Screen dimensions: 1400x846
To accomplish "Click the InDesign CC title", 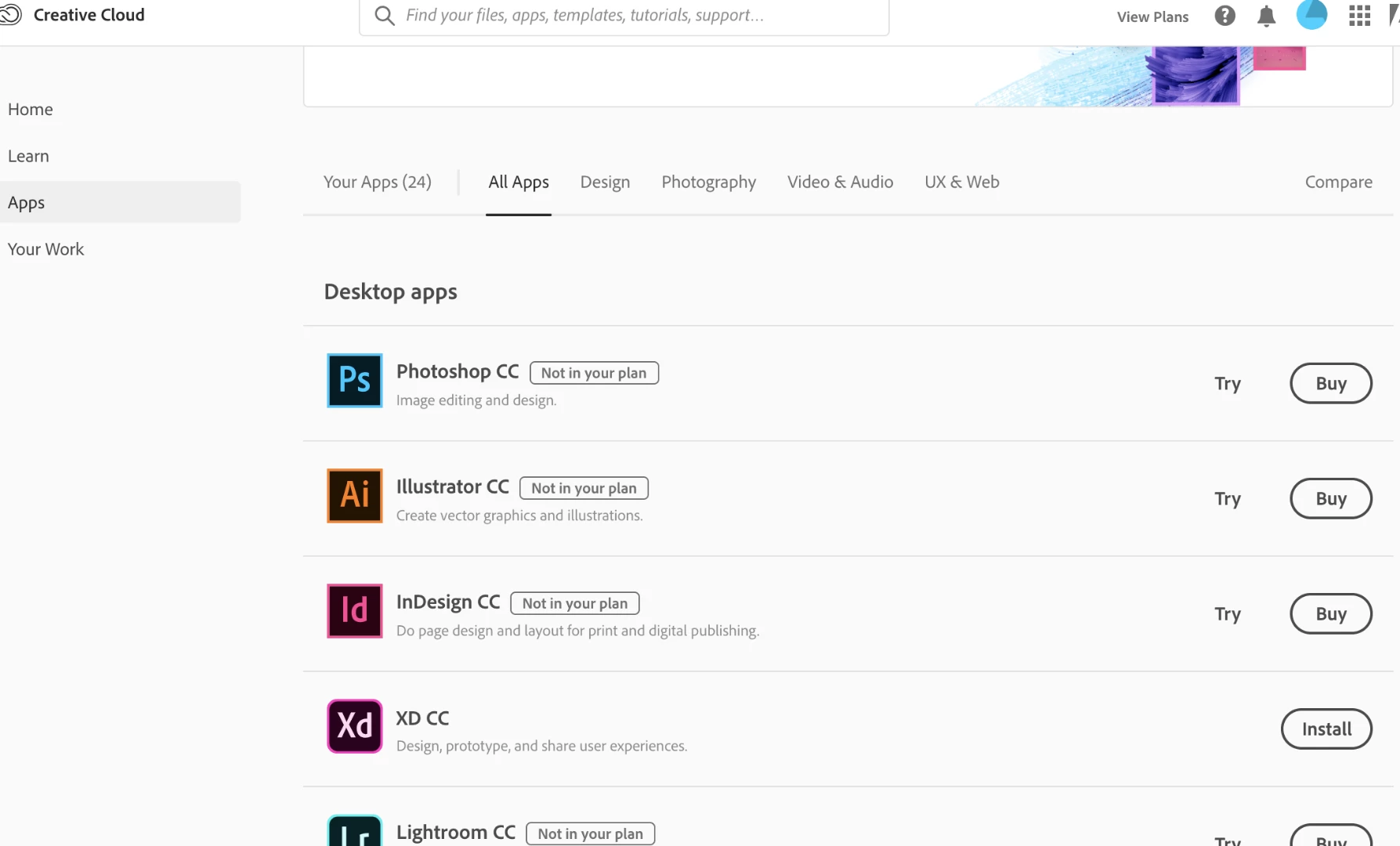I will pos(448,602).
